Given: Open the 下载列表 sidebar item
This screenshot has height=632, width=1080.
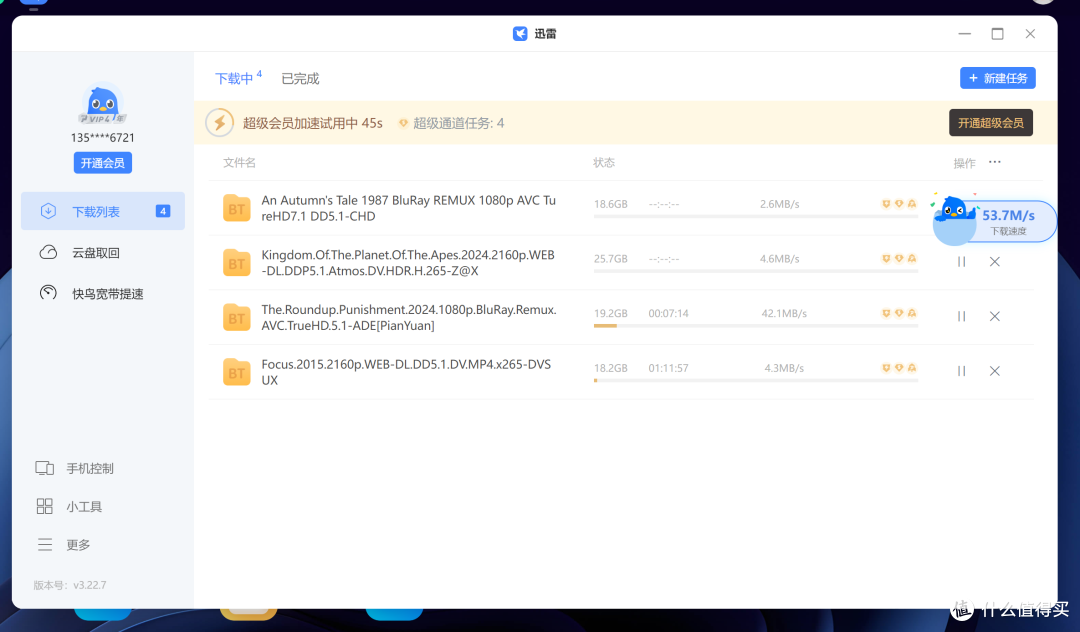Looking at the screenshot, I should [x=103, y=211].
